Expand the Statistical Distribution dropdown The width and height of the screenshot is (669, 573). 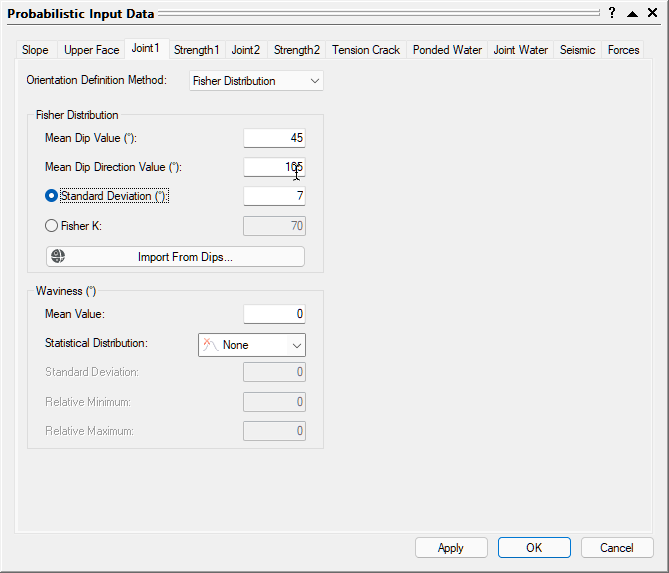(252, 345)
